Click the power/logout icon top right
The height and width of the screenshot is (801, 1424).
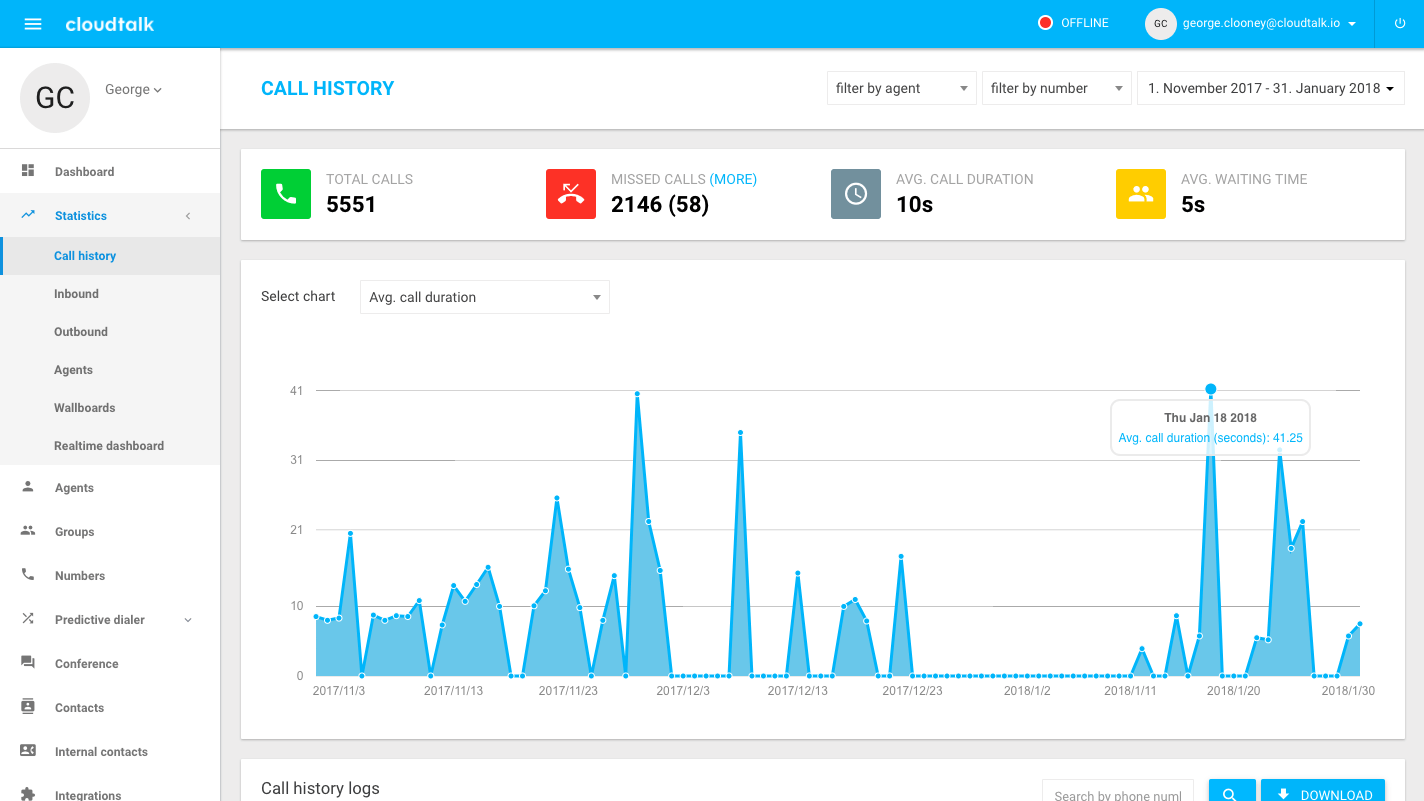1400,24
